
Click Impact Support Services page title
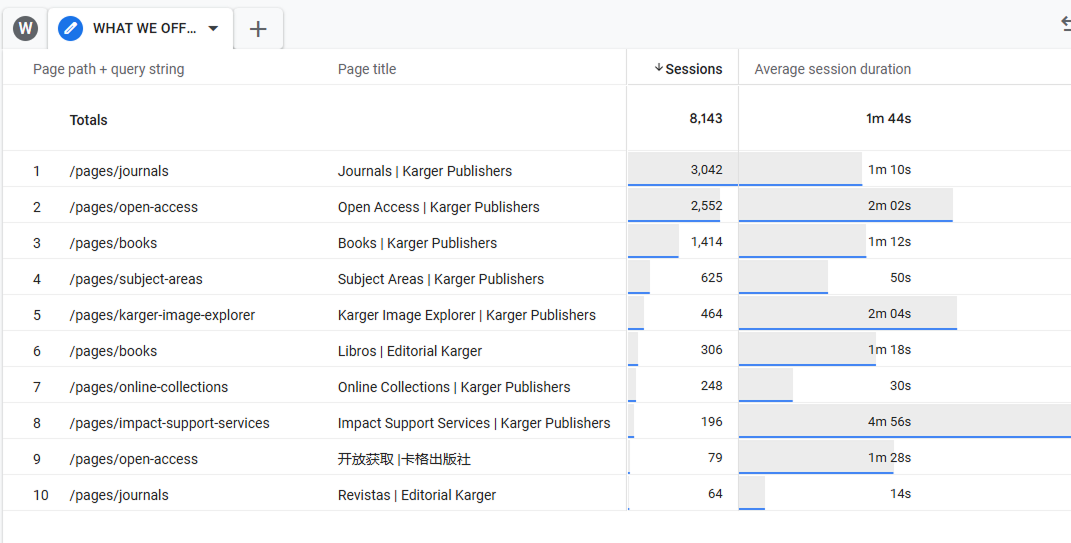[474, 423]
